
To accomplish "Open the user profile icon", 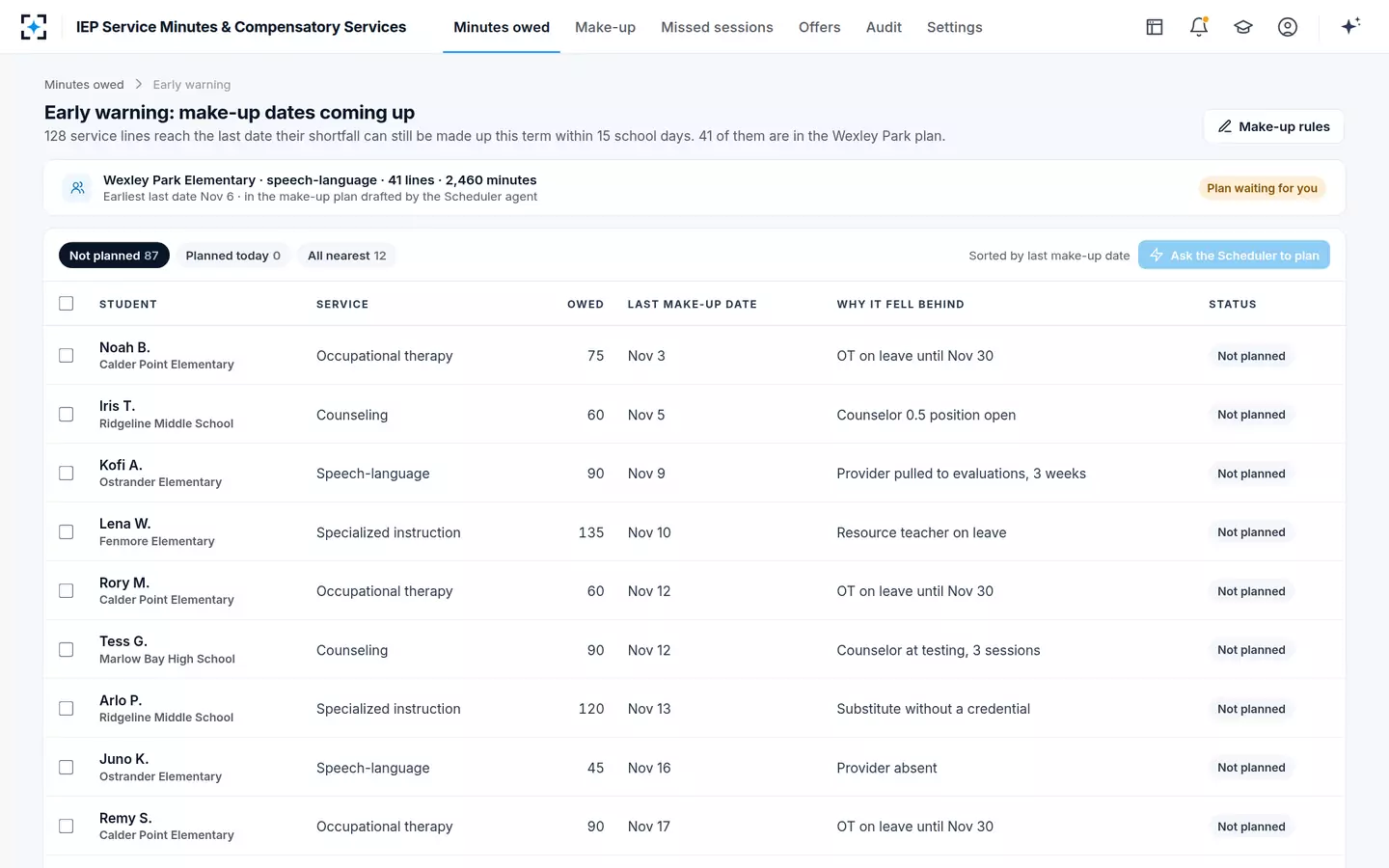I will click(1288, 27).
